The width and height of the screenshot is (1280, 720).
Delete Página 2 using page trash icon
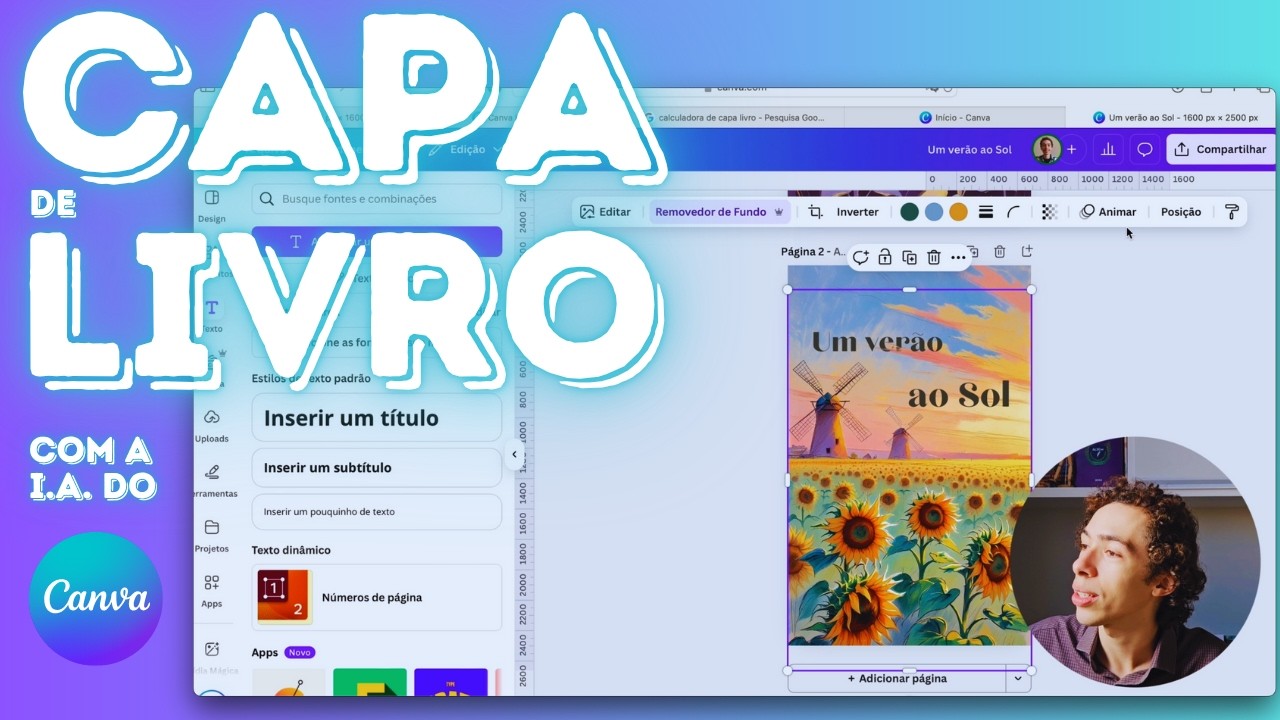click(x=999, y=252)
